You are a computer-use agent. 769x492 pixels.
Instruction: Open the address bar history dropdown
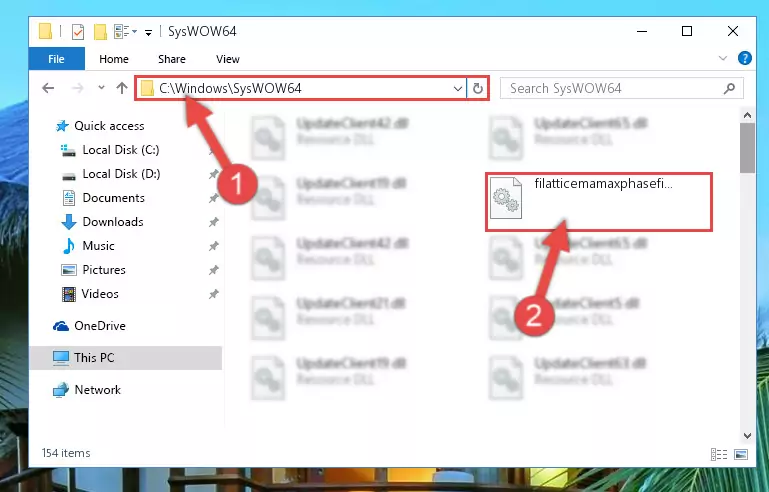point(458,89)
